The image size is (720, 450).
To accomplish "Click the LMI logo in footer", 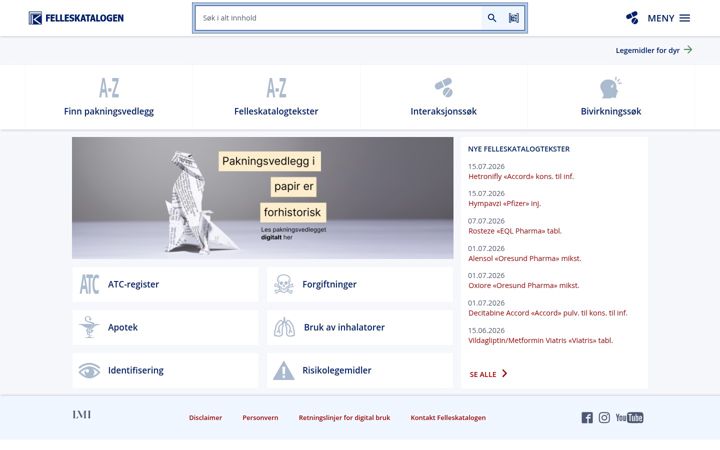I will (82, 415).
